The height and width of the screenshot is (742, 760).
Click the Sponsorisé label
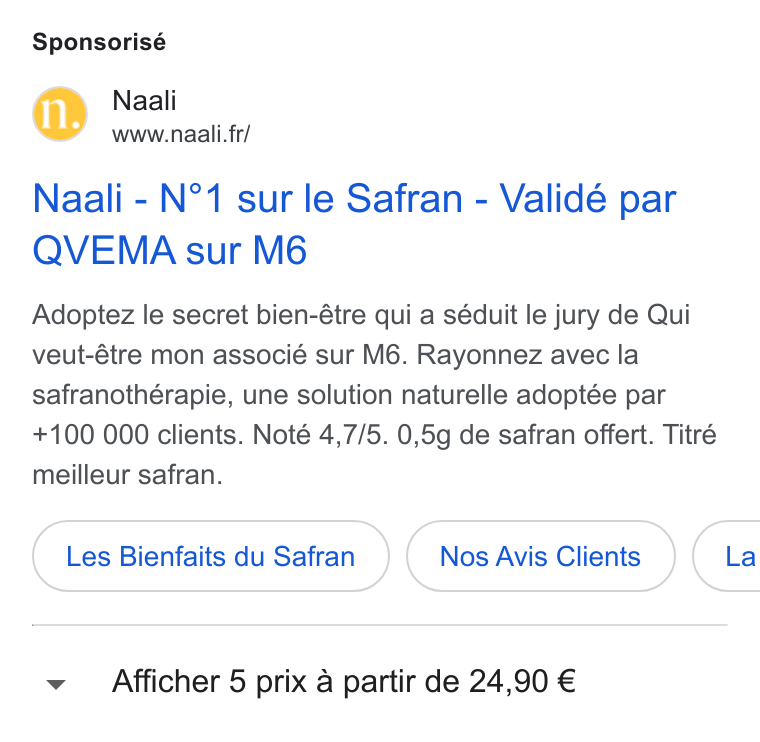[99, 42]
